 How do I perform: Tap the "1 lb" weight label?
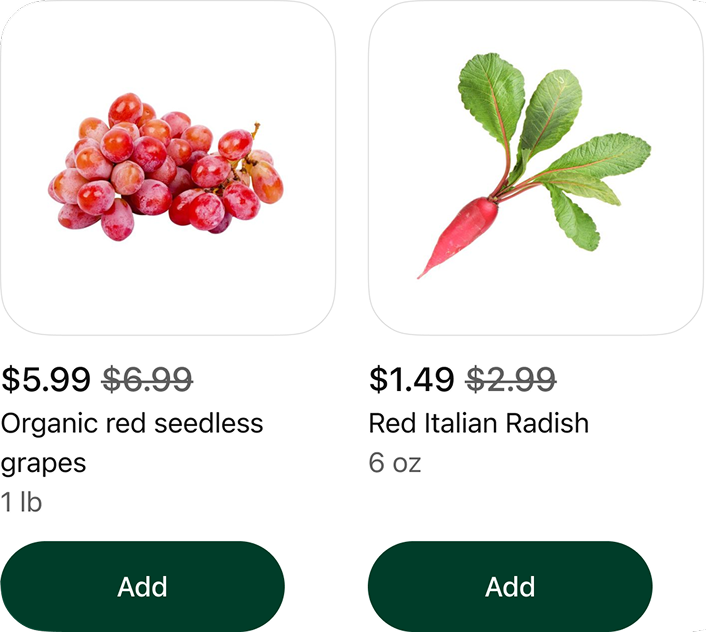point(21,502)
